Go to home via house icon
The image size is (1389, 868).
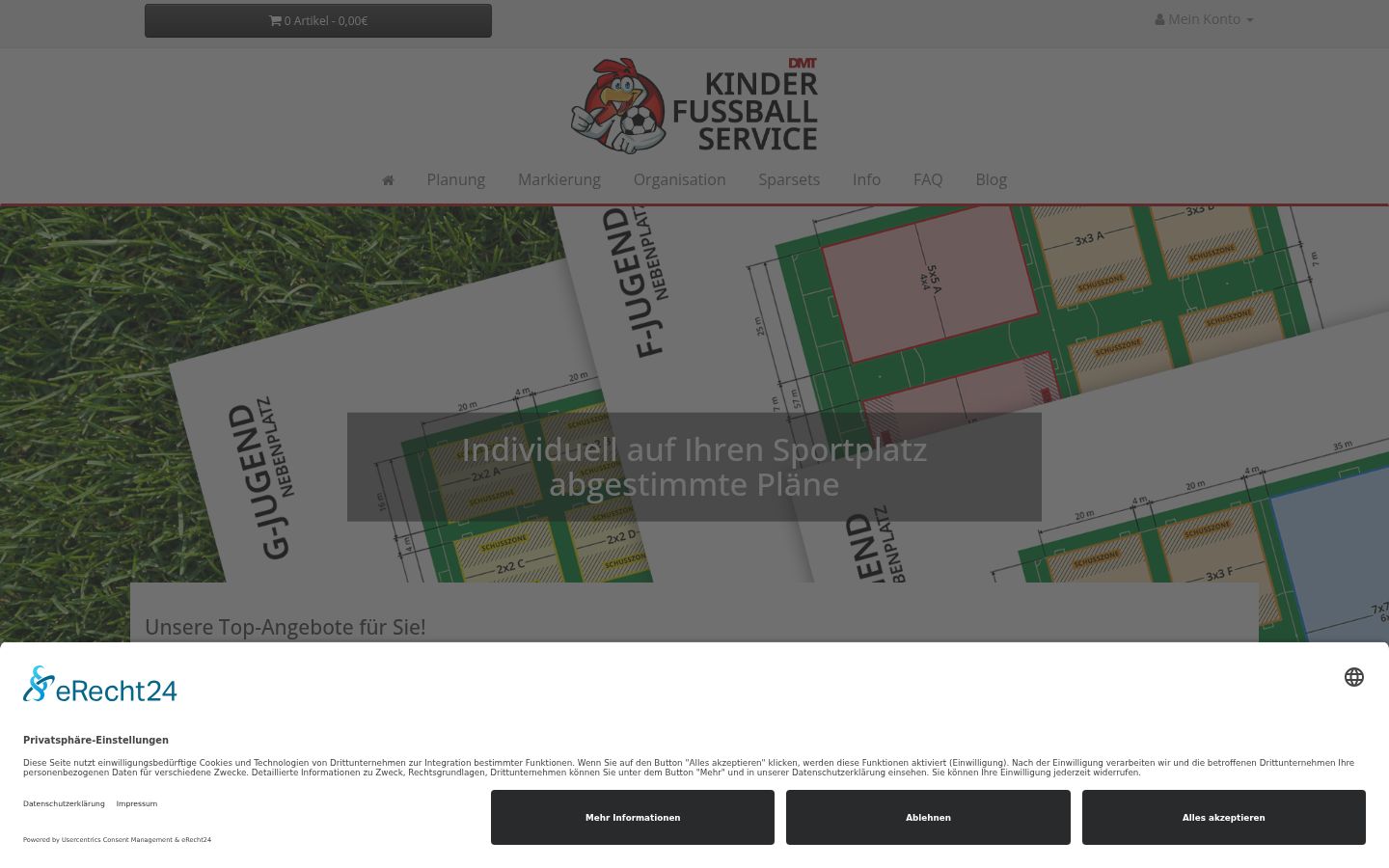click(388, 179)
